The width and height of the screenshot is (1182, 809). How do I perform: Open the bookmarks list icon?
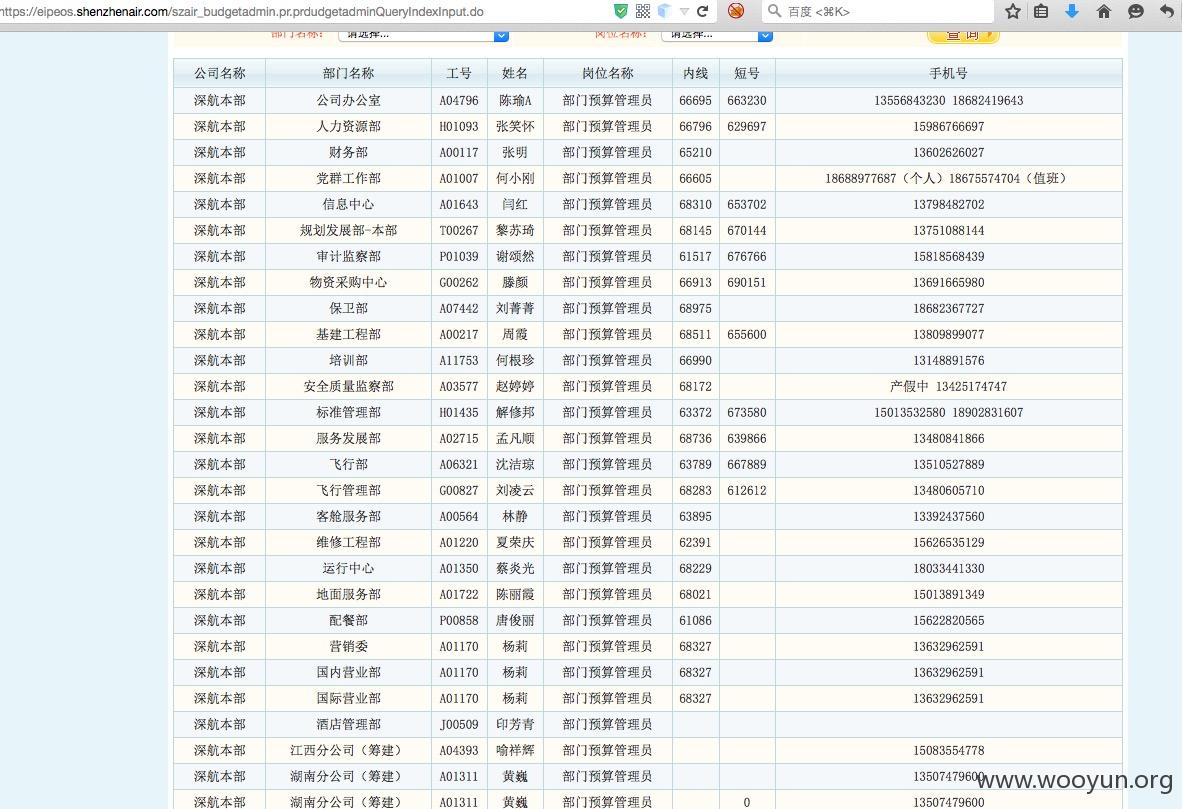pos(1041,11)
